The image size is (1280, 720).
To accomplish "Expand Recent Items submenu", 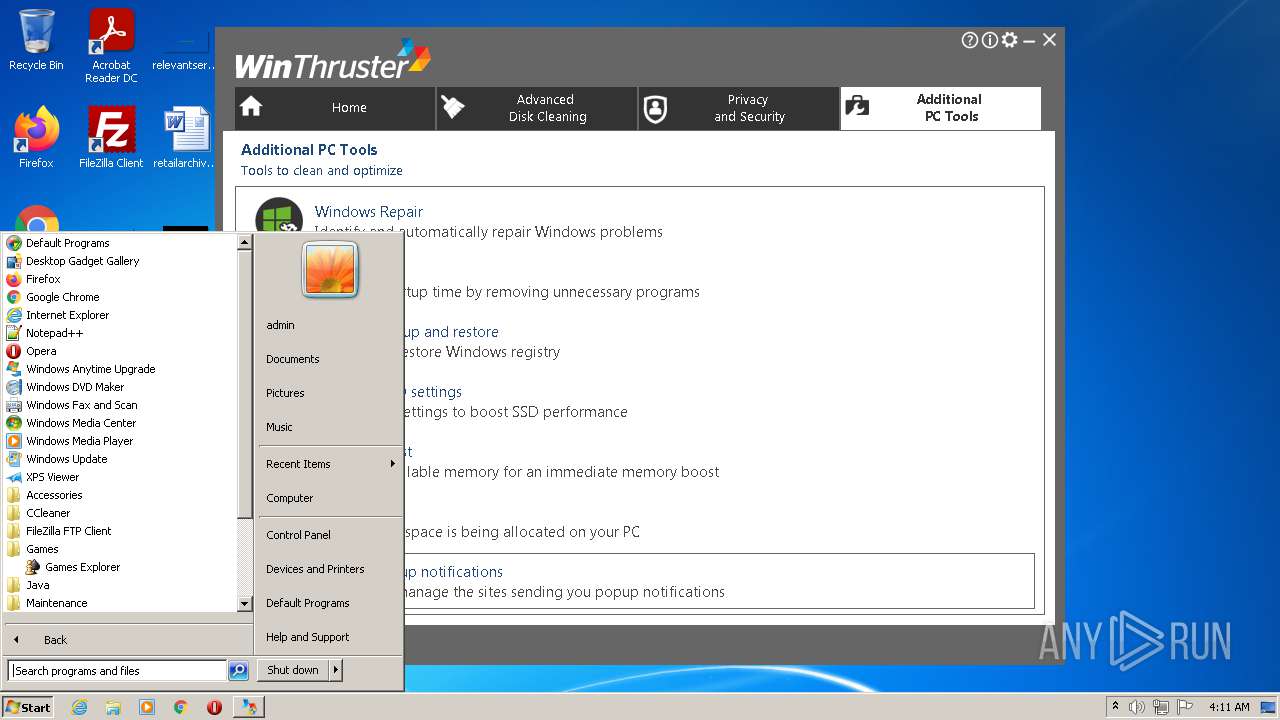I will [x=330, y=464].
